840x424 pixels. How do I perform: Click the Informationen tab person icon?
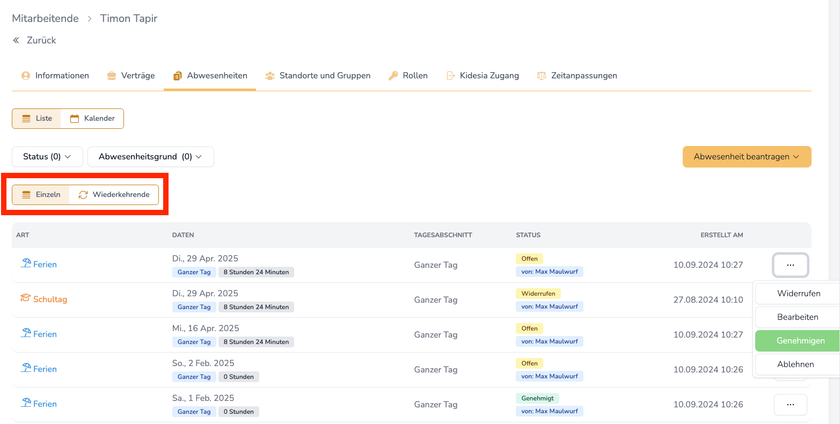(x=25, y=76)
